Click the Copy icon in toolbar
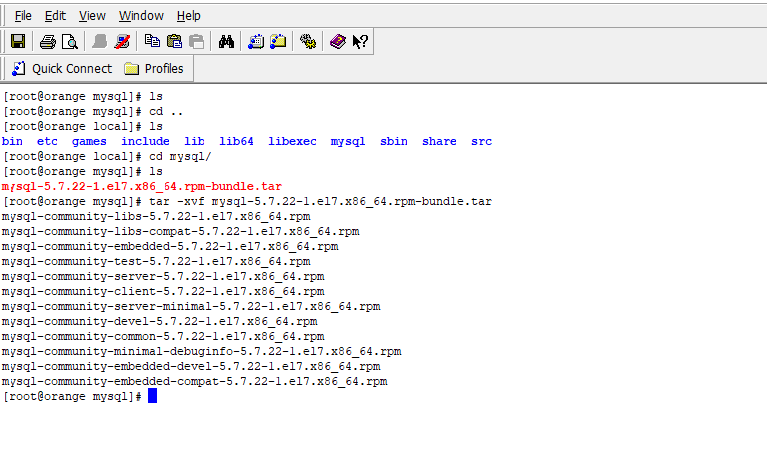This screenshot has width=767, height=470. click(152, 42)
